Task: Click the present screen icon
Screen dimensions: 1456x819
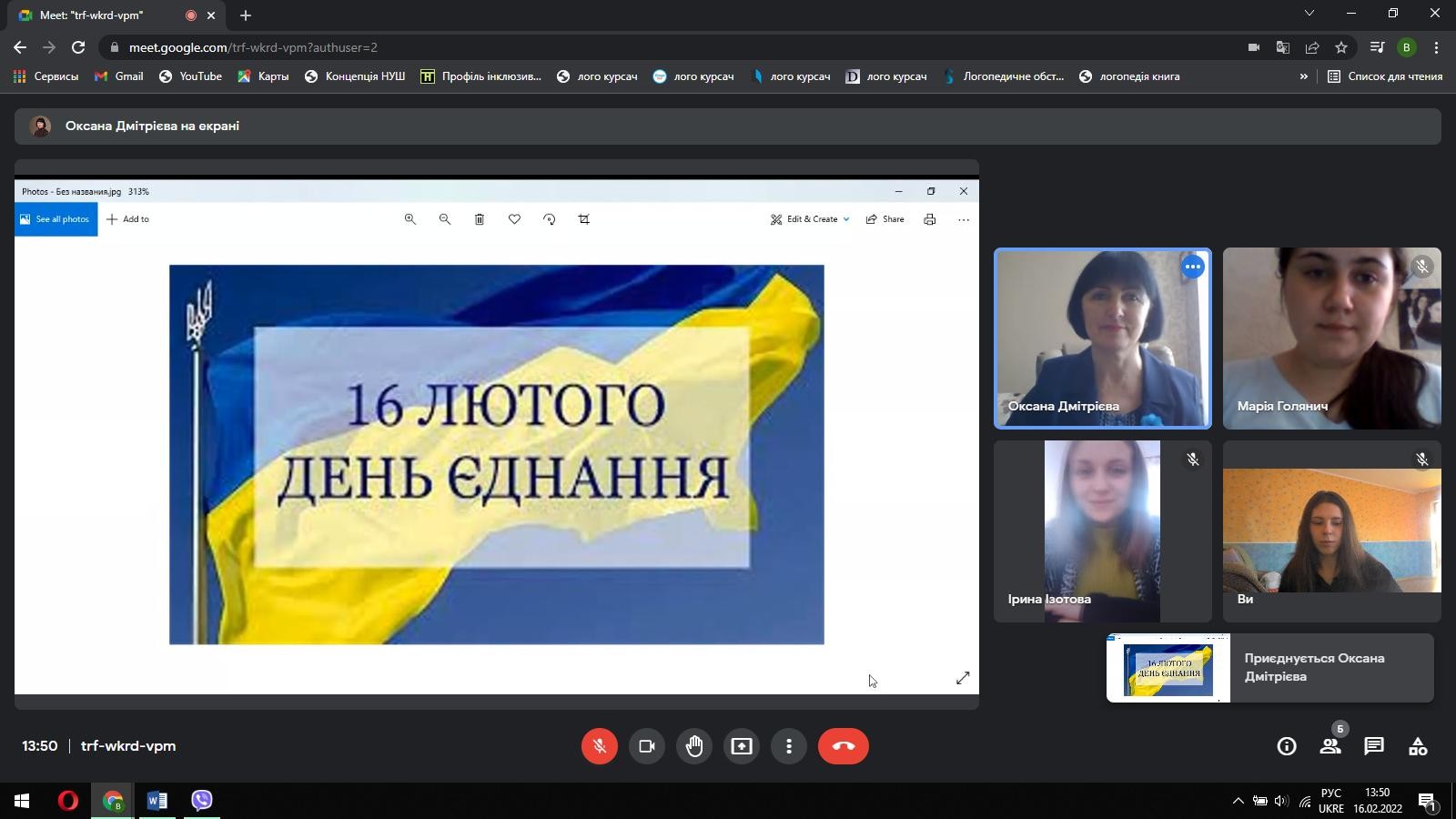Action: pyautogui.click(x=742, y=746)
